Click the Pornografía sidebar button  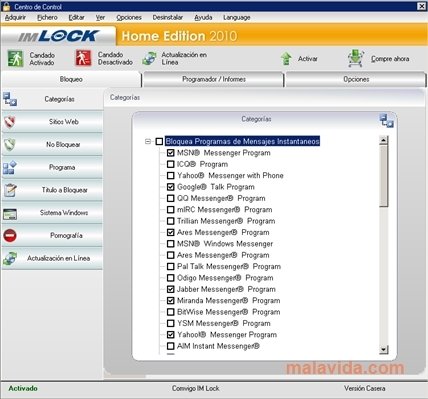tap(52, 235)
